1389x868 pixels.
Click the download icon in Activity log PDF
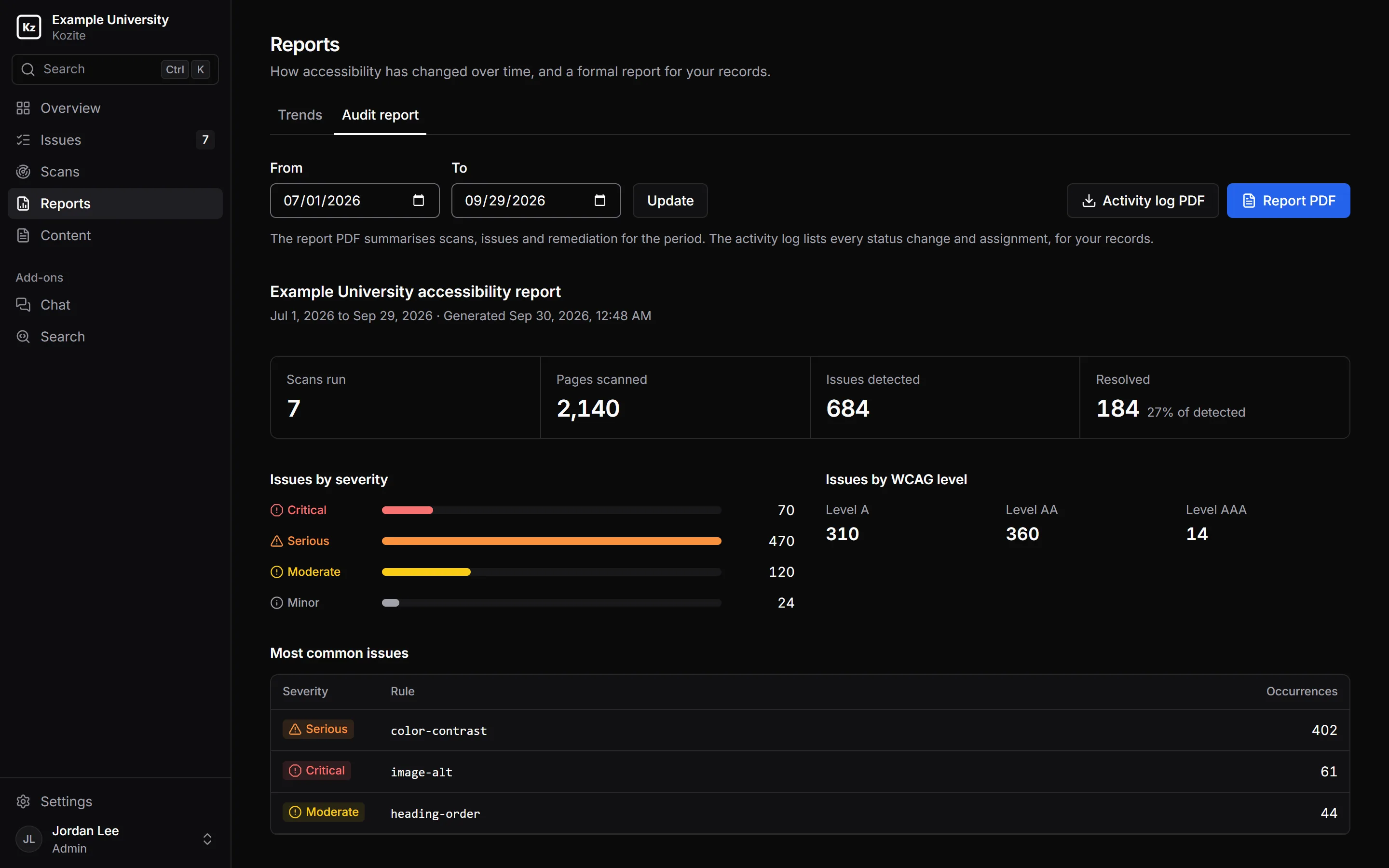[x=1088, y=200]
